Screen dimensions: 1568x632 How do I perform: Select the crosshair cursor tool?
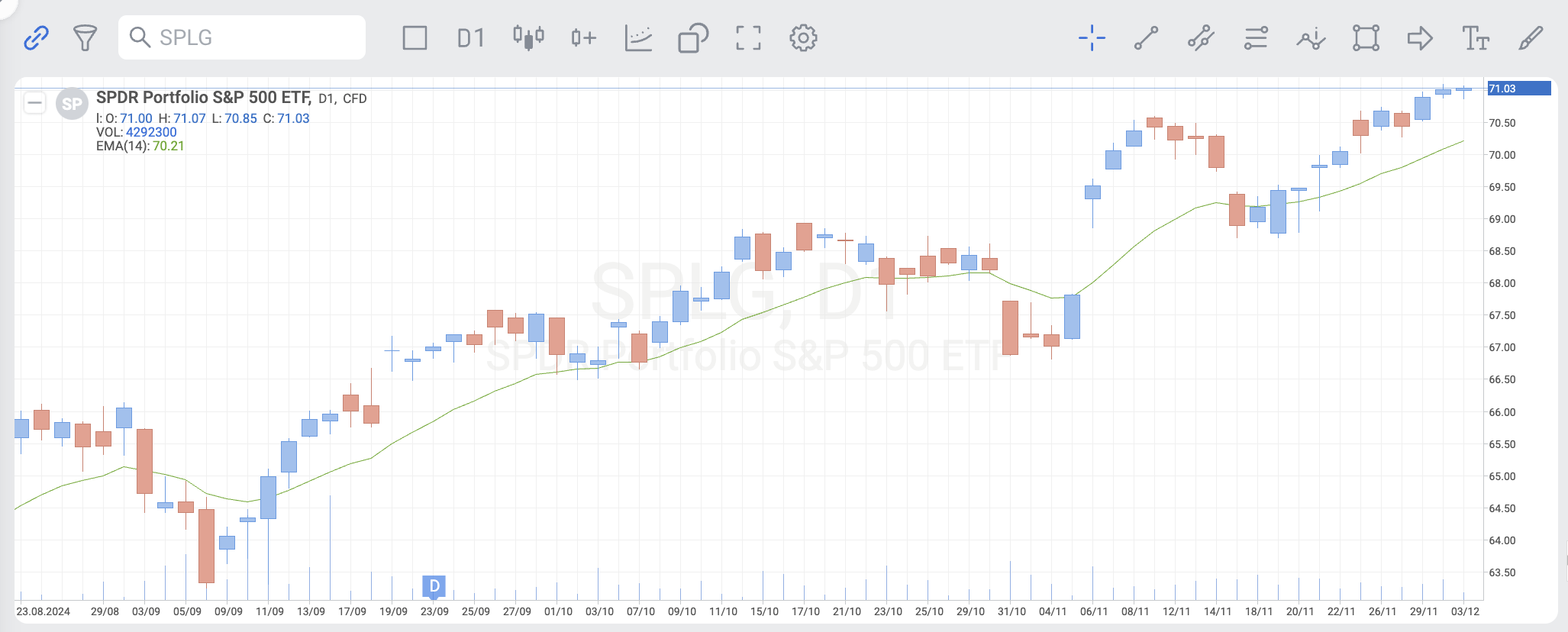tap(1092, 37)
